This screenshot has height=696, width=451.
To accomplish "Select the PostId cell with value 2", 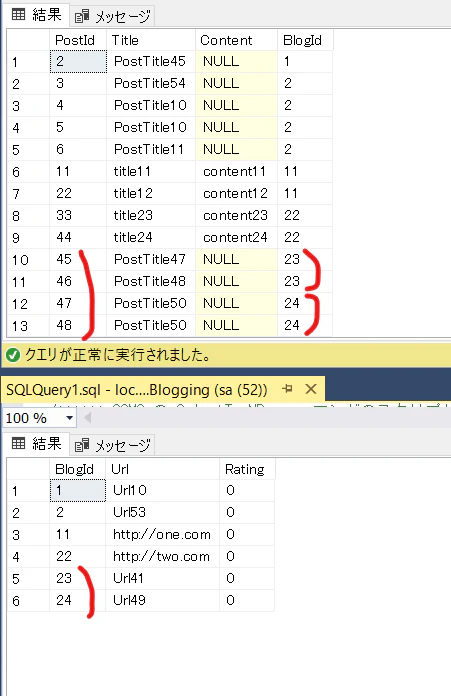I will click(x=78, y=61).
